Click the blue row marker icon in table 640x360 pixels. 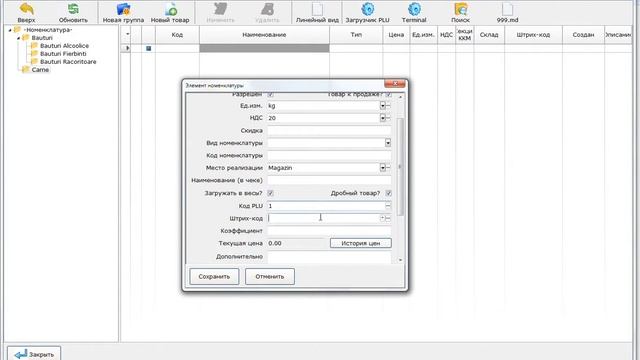[149, 48]
